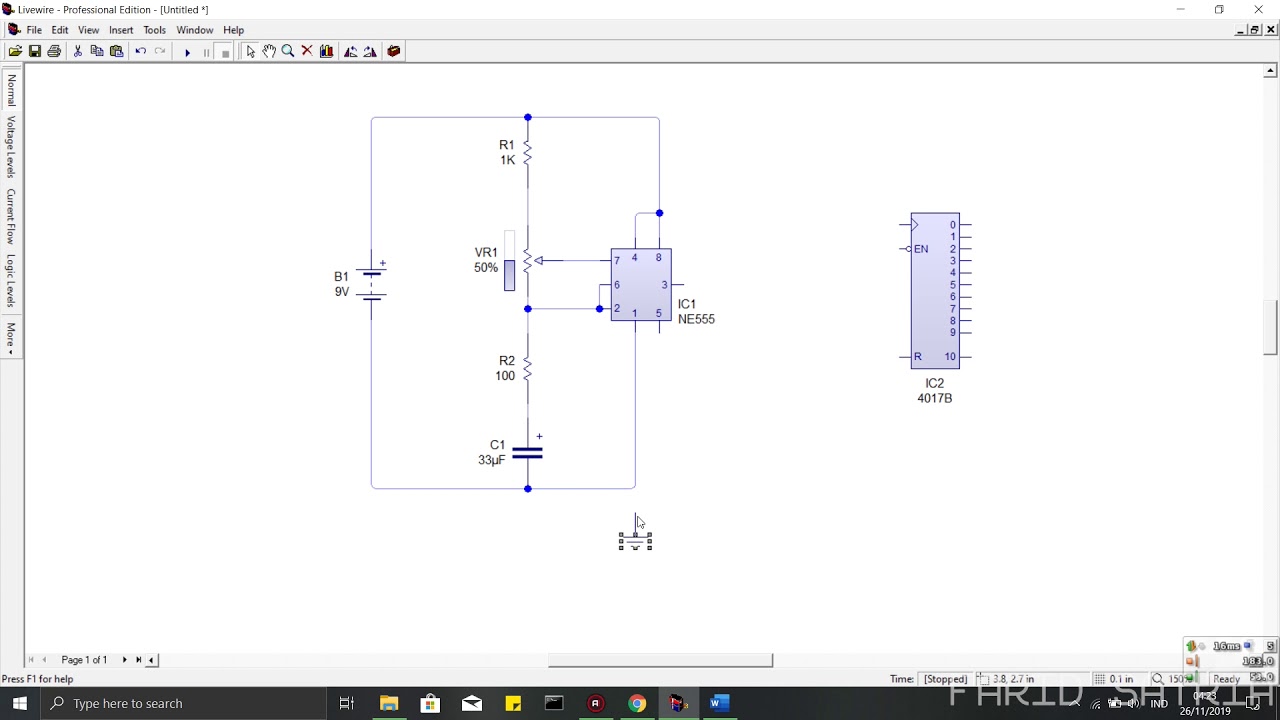
Task: Undo the last action
Action: pyautogui.click(x=141, y=51)
